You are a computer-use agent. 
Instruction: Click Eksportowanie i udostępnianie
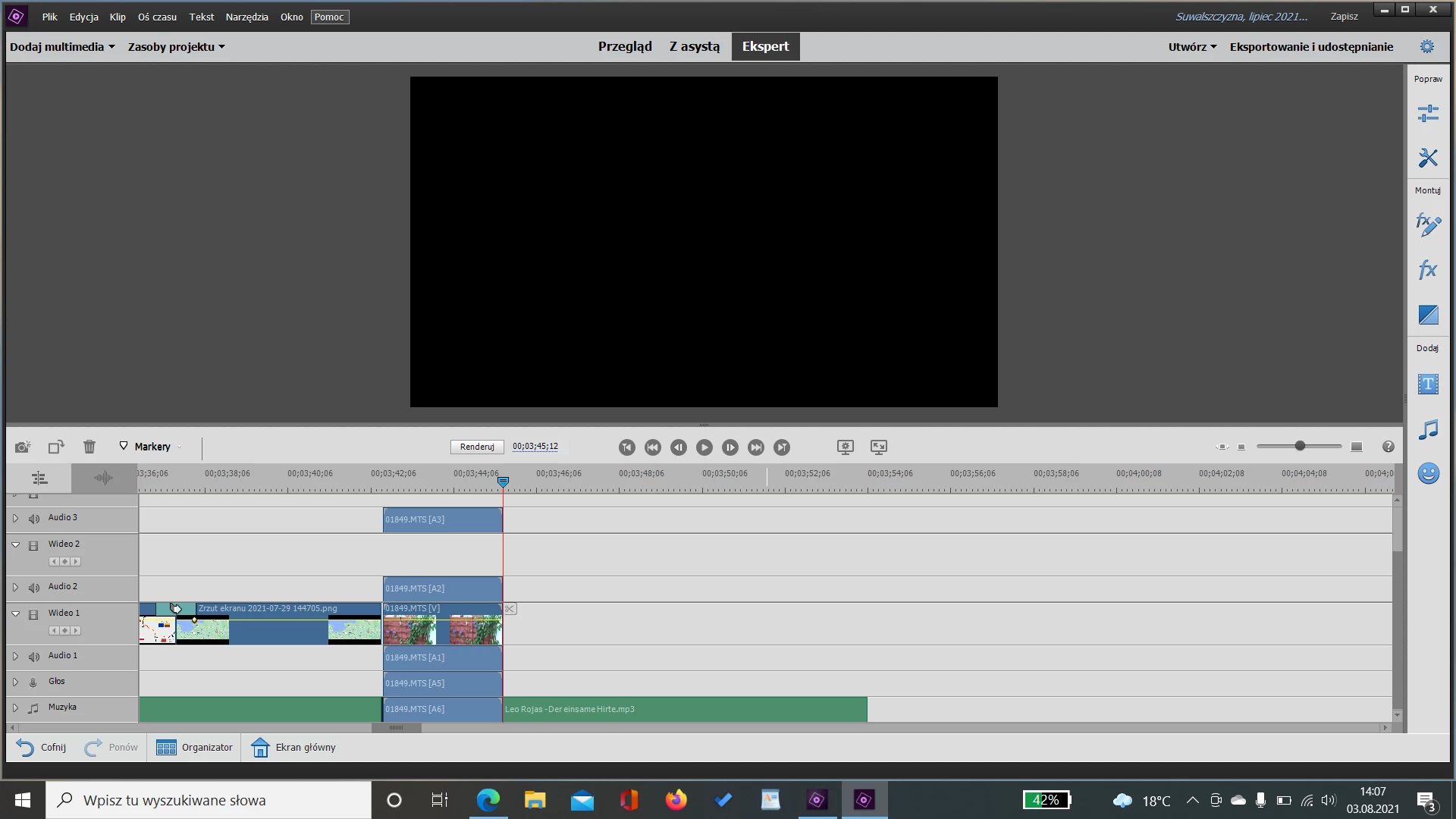tap(1311, 47)
